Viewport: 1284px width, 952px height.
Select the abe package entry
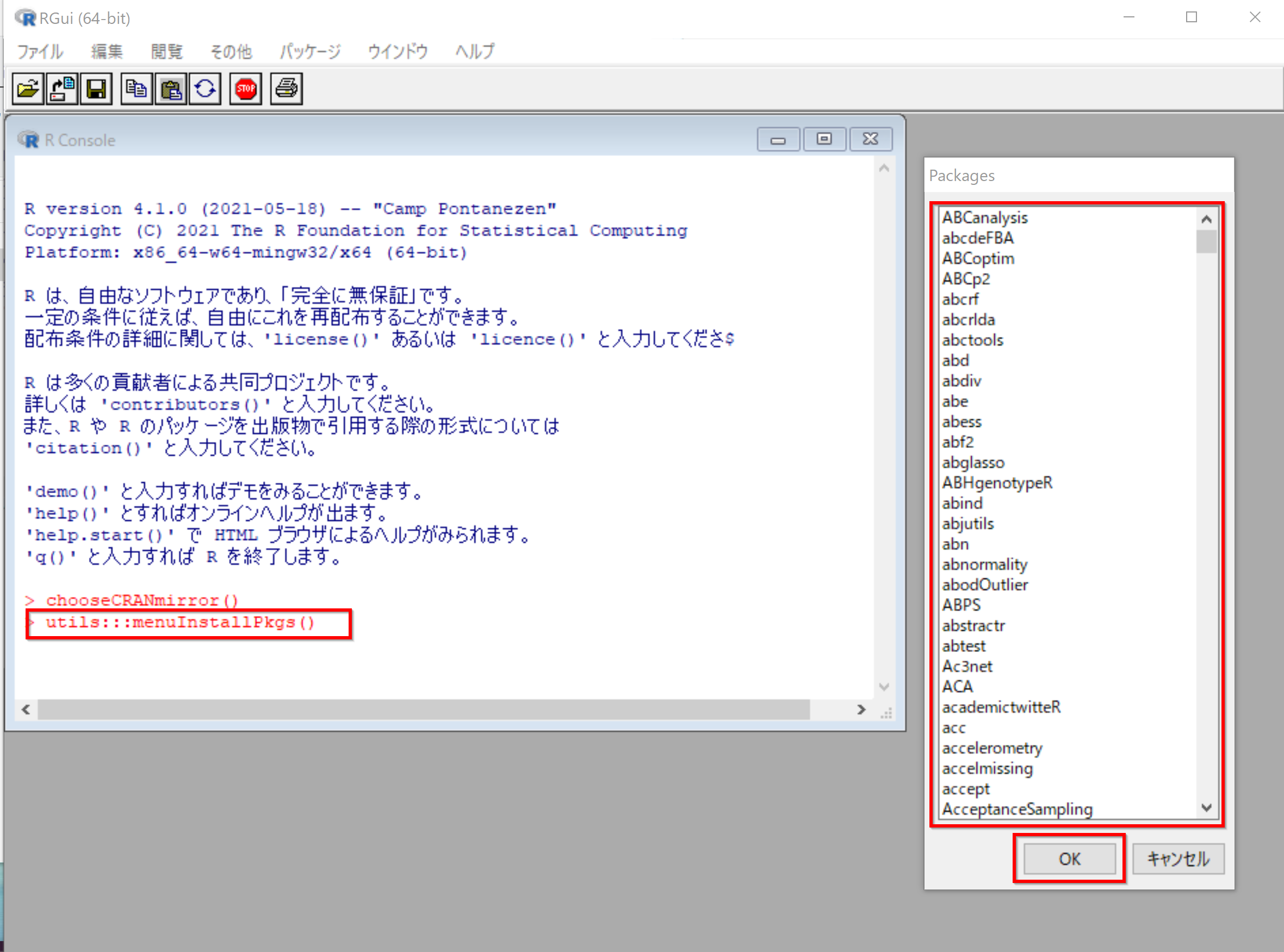(x=1068, y=402)
